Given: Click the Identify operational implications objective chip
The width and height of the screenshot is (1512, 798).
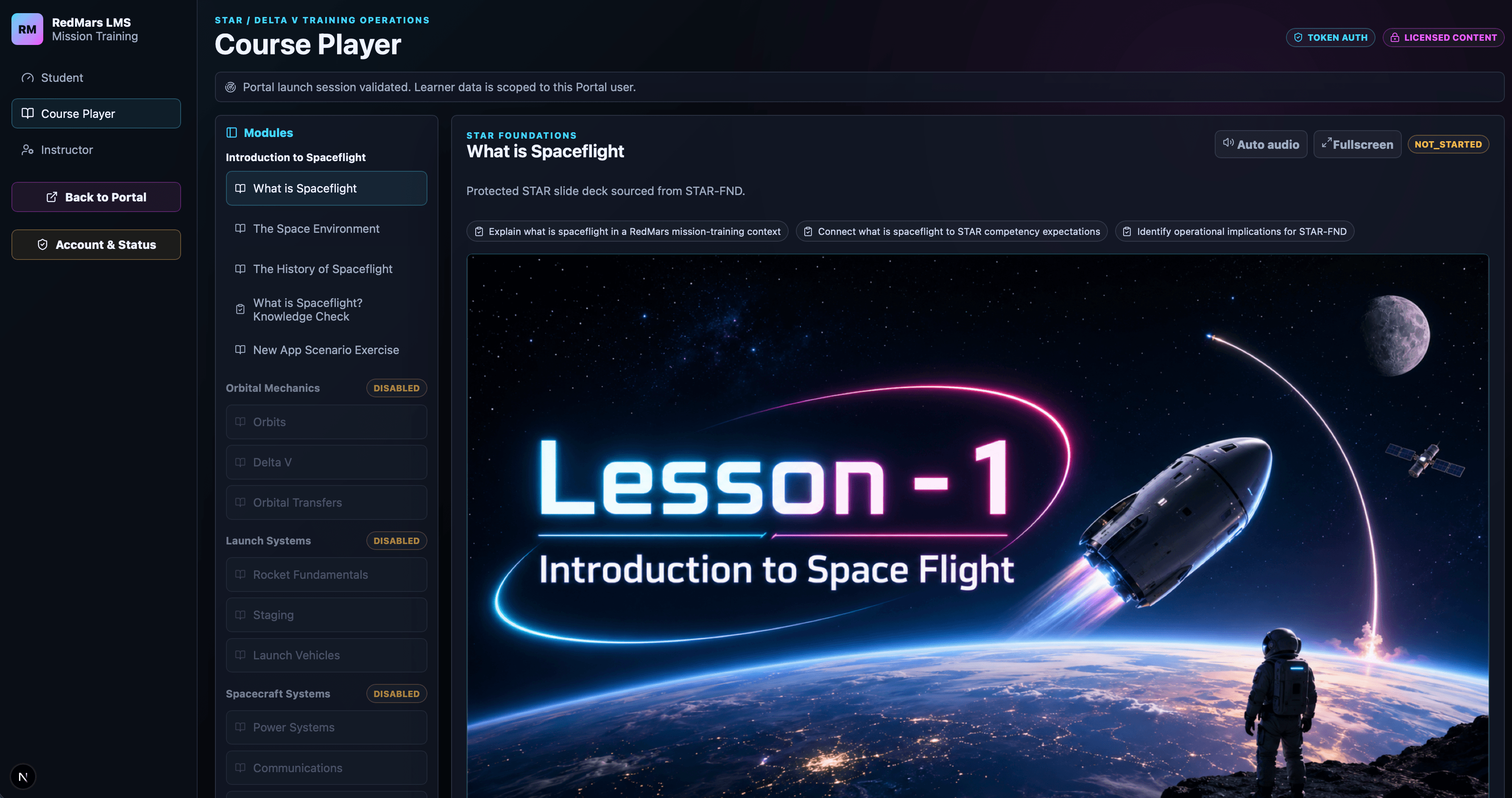Looking at the screenshot, I should pos(1234,232).
